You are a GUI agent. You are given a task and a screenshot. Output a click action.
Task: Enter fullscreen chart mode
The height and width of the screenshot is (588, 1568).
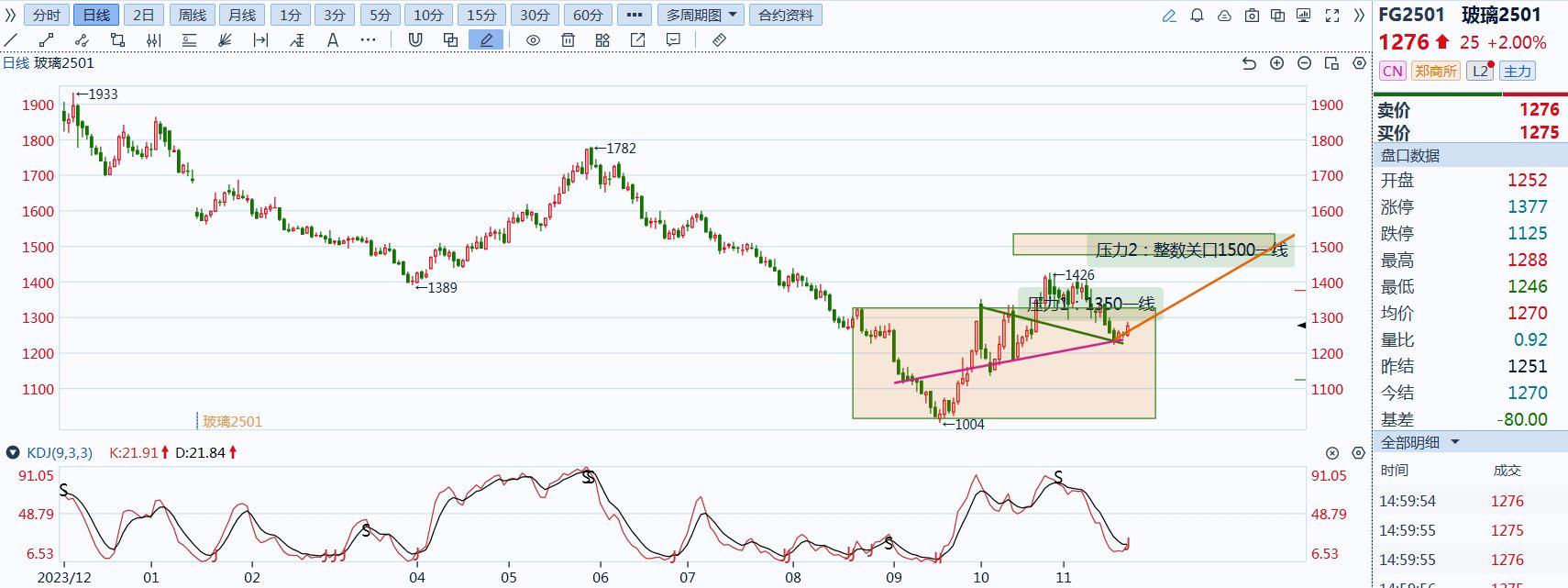tap(1332, 16)
